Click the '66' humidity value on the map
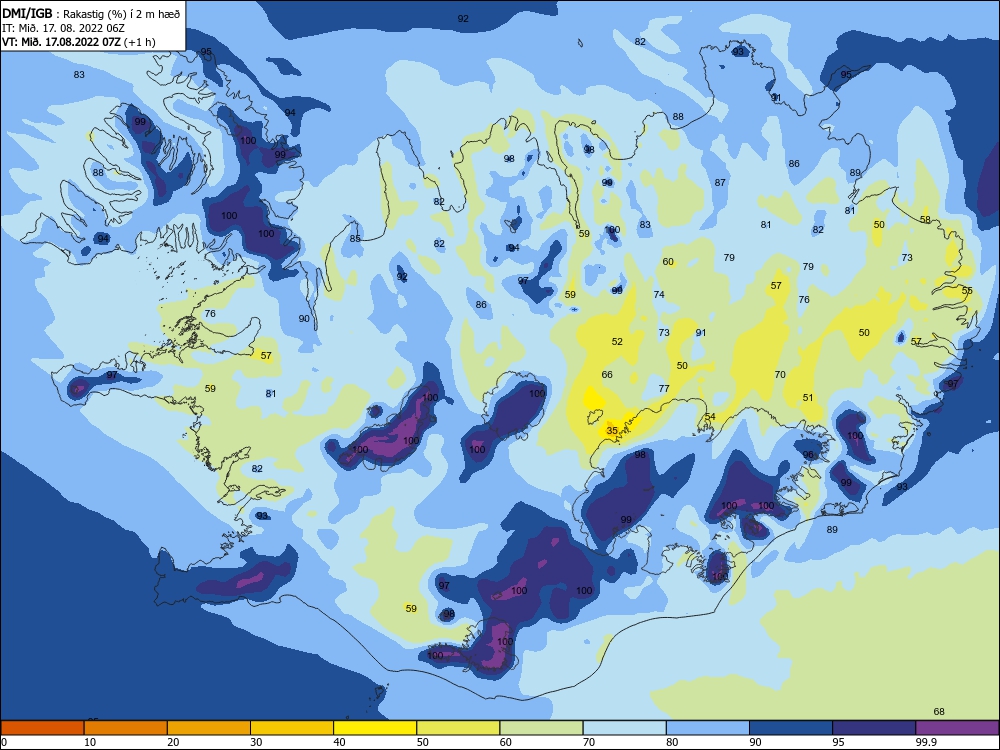 pyautogui.click(x=607, y=374)
